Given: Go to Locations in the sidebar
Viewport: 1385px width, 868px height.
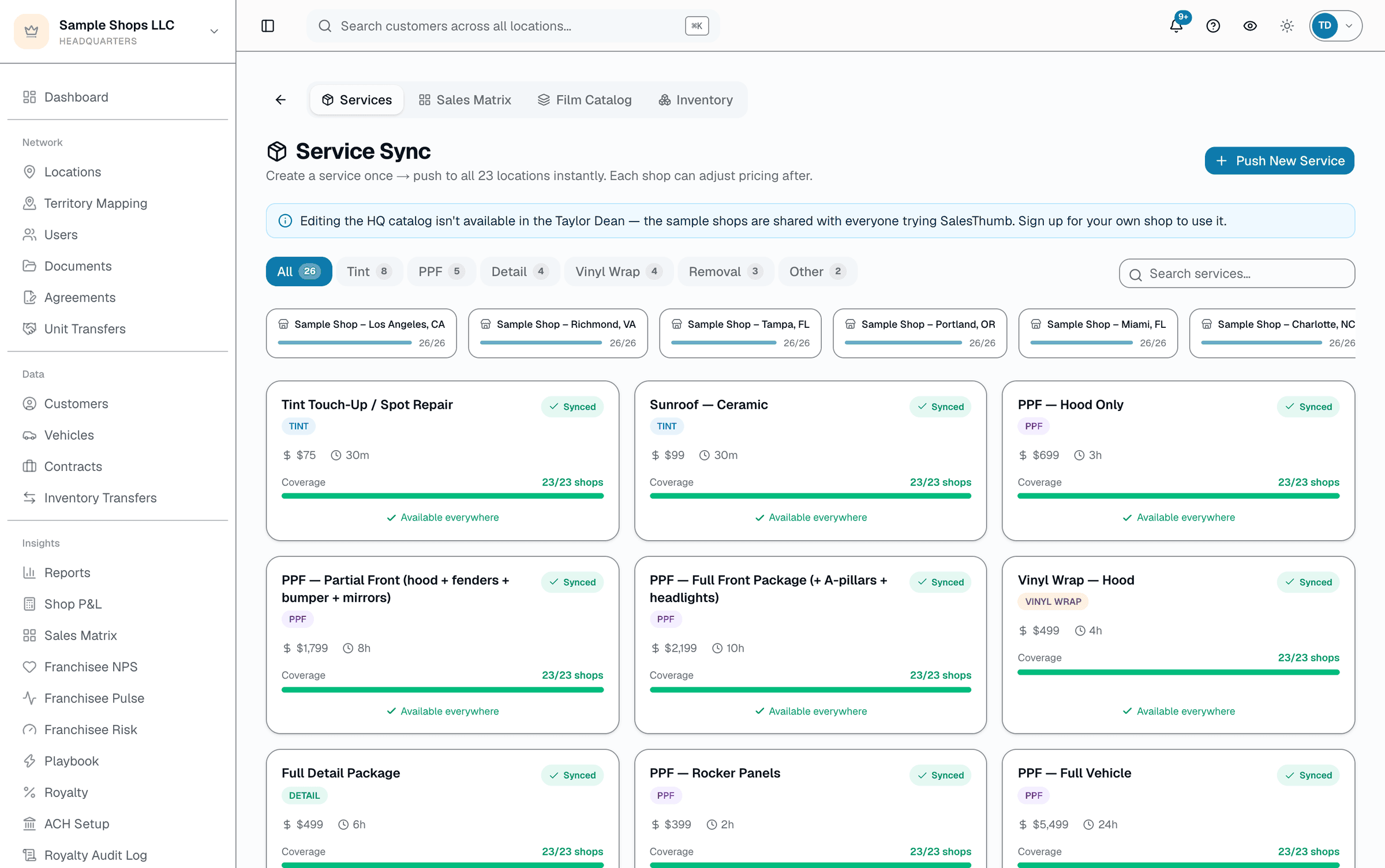Looking at the screenshot, I should point(118,172).
